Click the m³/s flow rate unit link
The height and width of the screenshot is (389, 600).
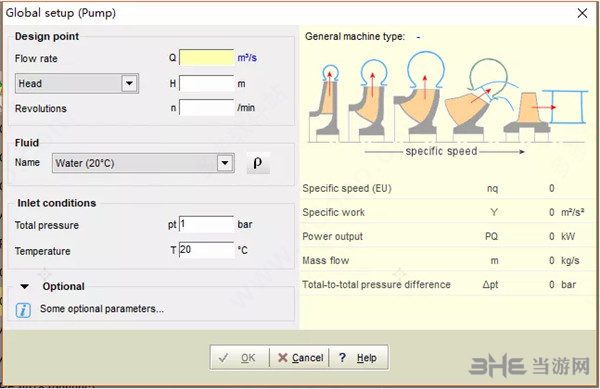(x=247, y=58)
